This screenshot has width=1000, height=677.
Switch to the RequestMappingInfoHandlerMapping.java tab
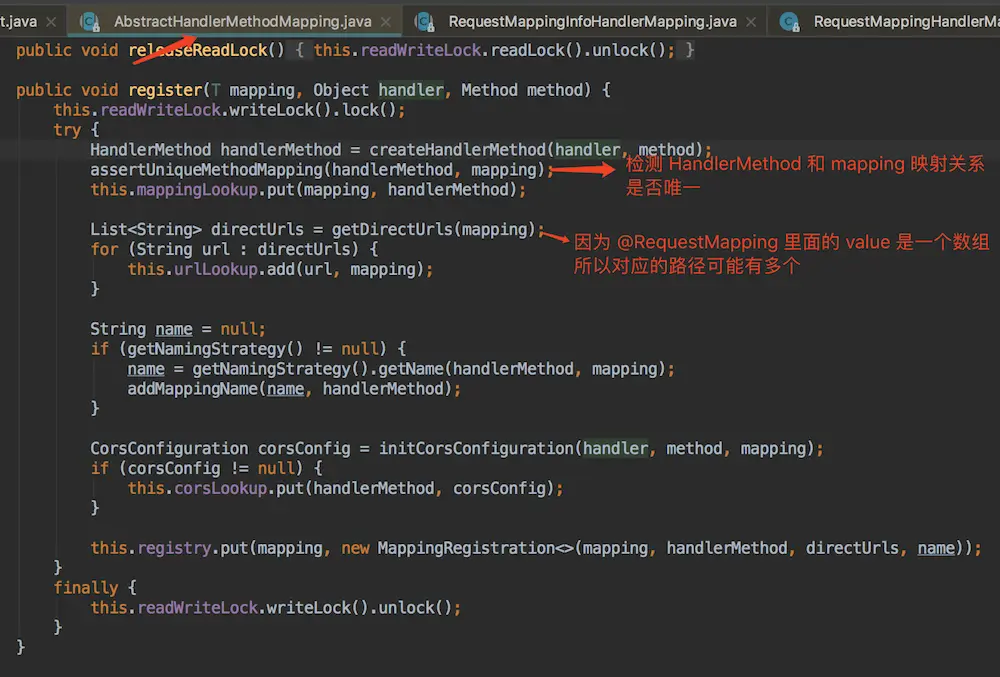(x=592, y=21)
